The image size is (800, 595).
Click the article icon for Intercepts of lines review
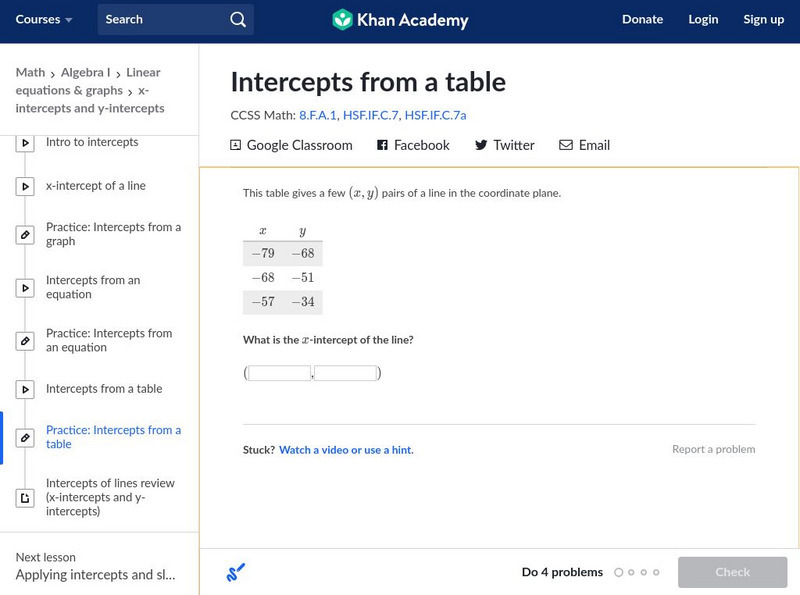(x=25, y=497)
